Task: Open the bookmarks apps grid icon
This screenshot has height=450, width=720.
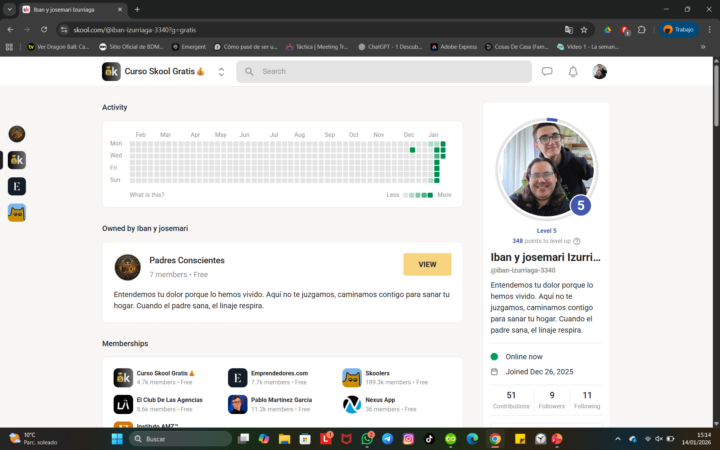Action: (x=9, y=46)
